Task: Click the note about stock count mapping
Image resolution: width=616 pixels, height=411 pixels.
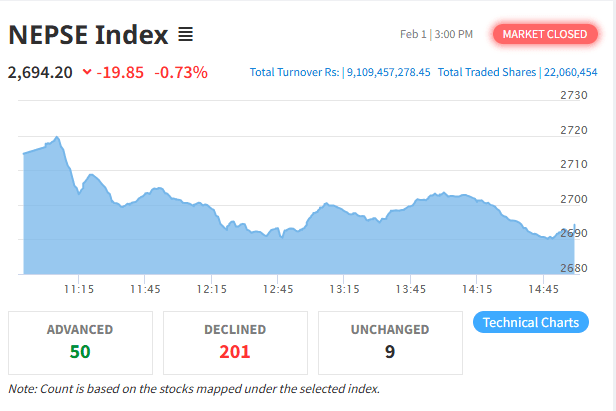Action: pos(194,388)
